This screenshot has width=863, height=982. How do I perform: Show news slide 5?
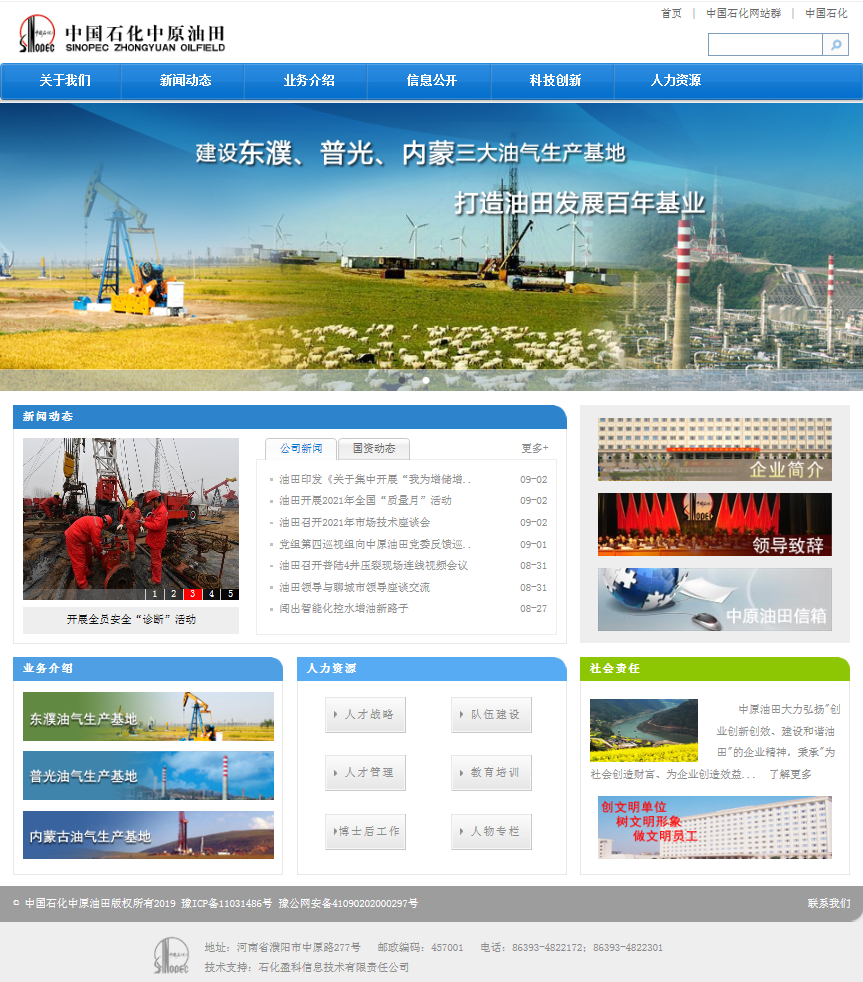point(230,594)
